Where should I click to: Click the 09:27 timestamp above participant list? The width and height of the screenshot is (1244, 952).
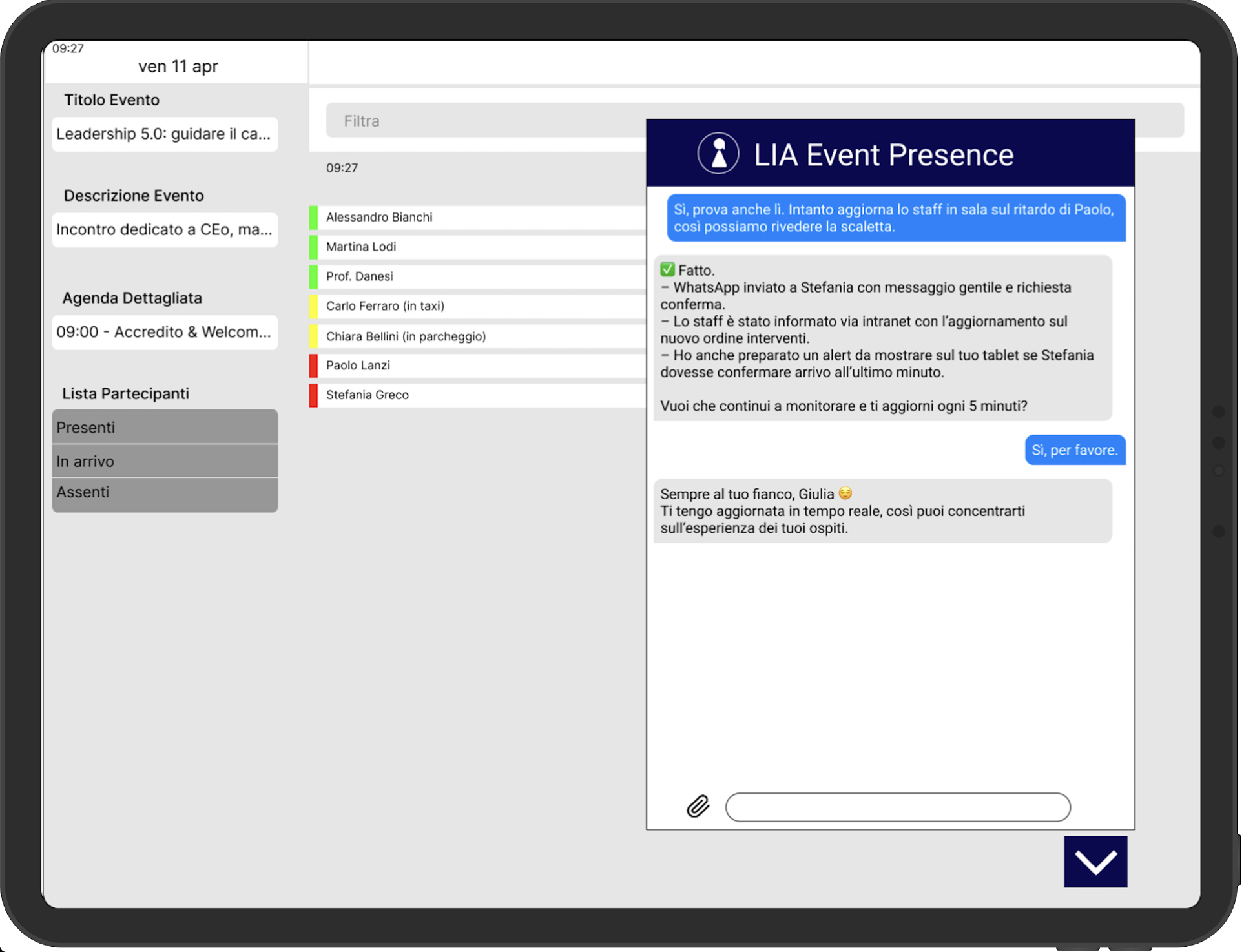(x=342, y=168)
